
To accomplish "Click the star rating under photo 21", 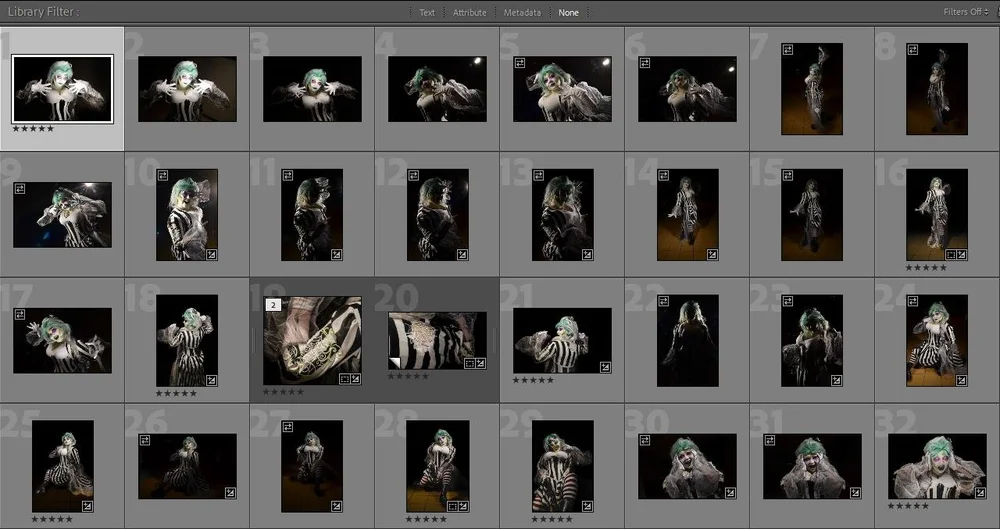I will coord(533,380).
